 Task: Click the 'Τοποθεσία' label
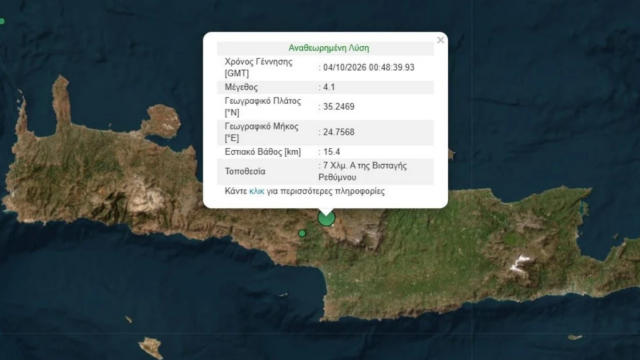click(245, 171)
